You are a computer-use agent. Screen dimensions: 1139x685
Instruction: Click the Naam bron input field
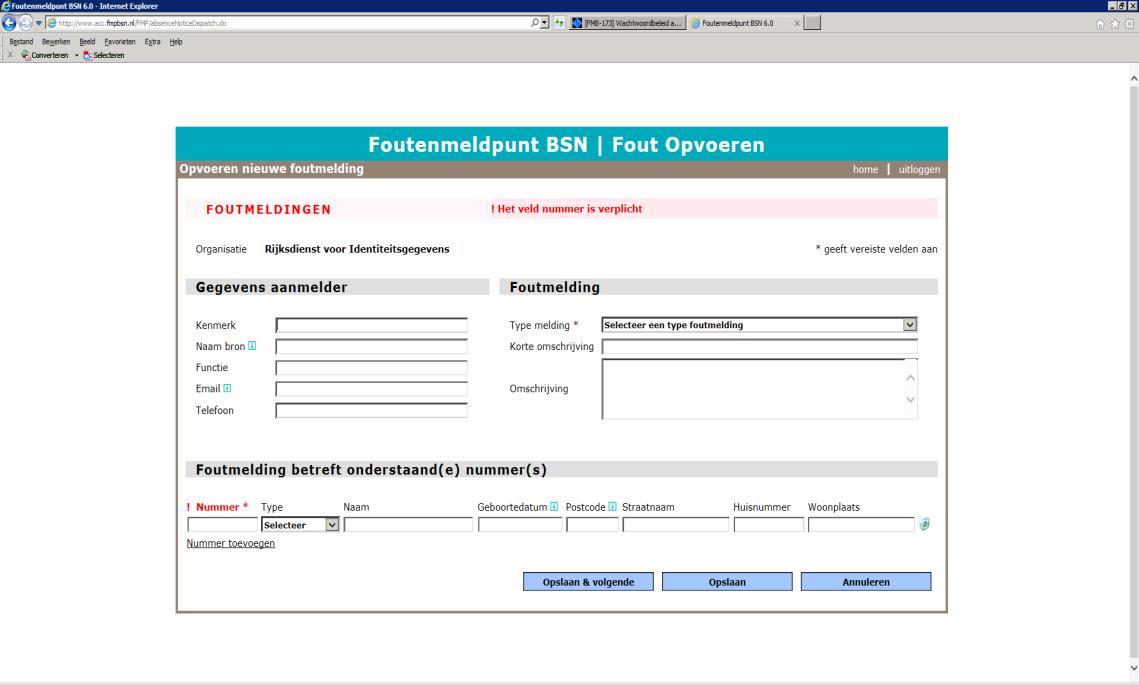pyautogui.click(x=371, y=346)
